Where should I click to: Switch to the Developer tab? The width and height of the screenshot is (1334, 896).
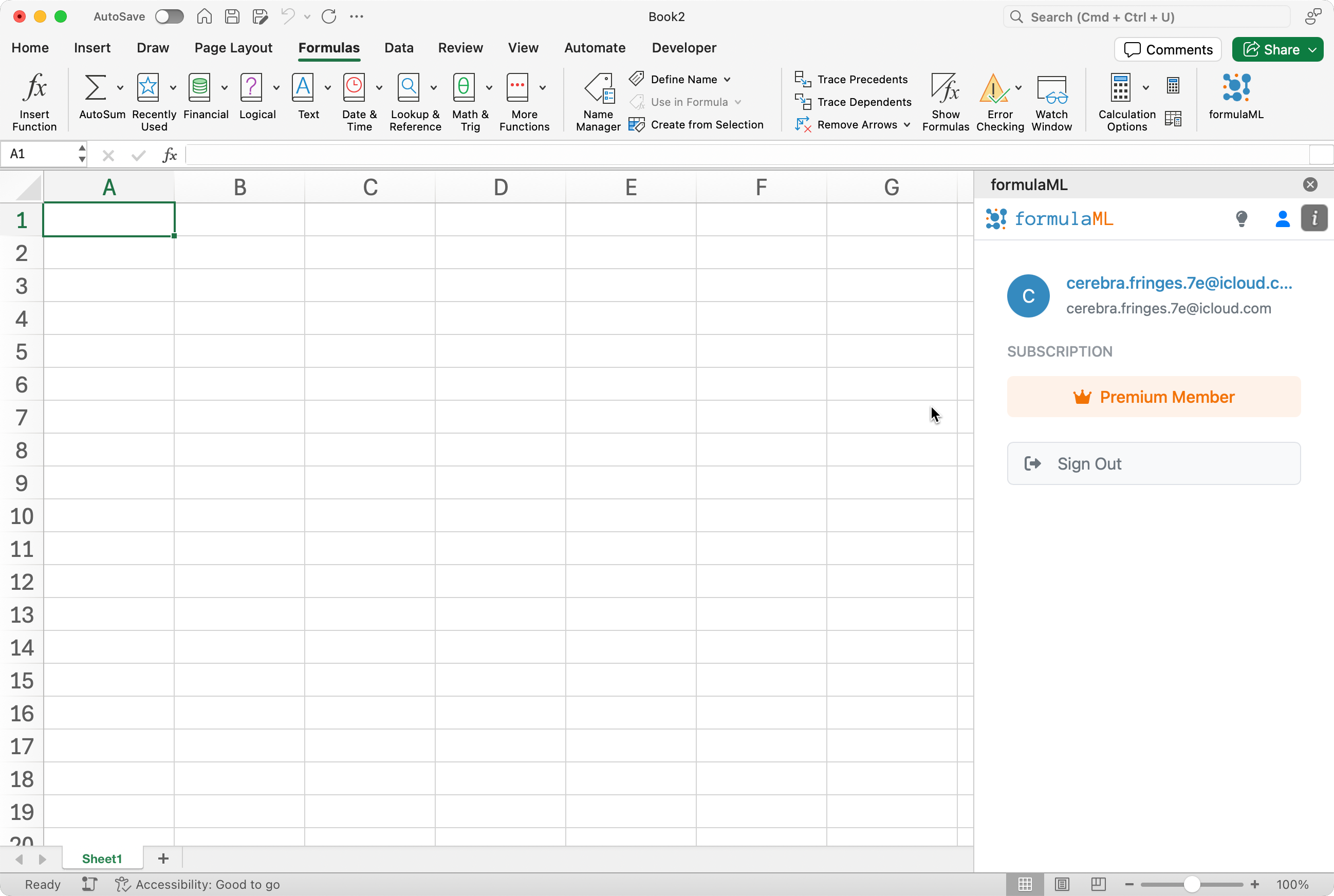[x=683, y=48]
